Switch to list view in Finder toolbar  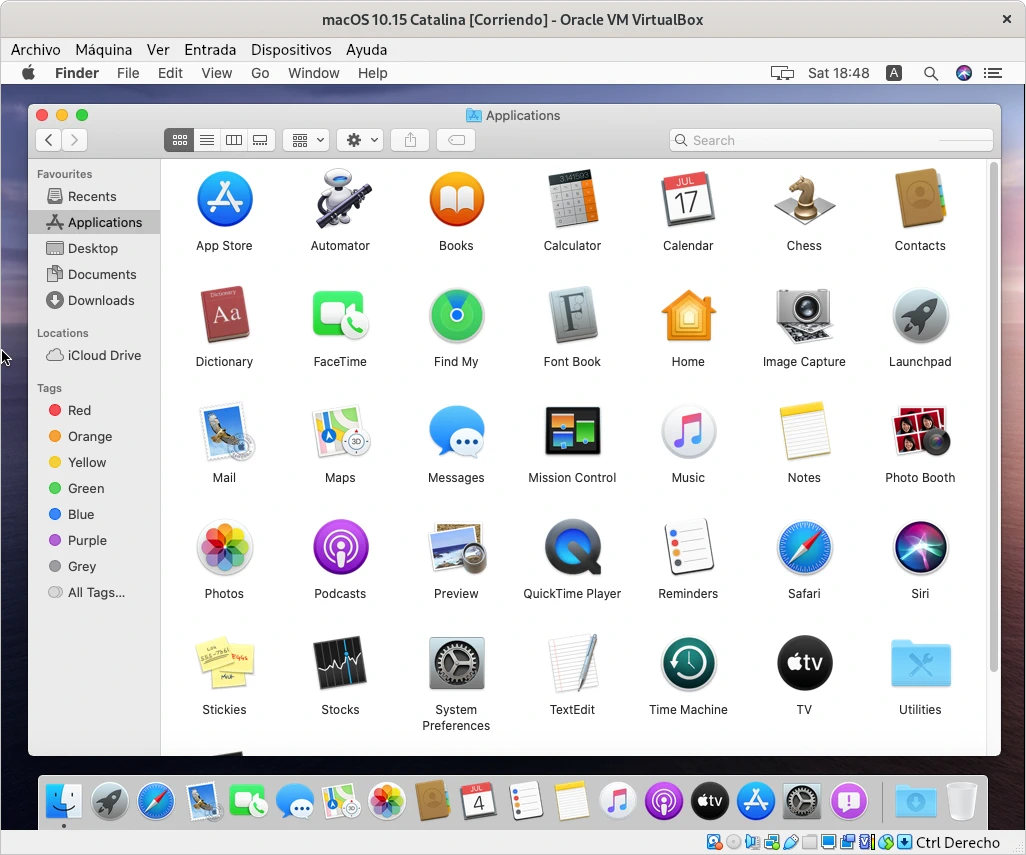click(x=207, y=141)
